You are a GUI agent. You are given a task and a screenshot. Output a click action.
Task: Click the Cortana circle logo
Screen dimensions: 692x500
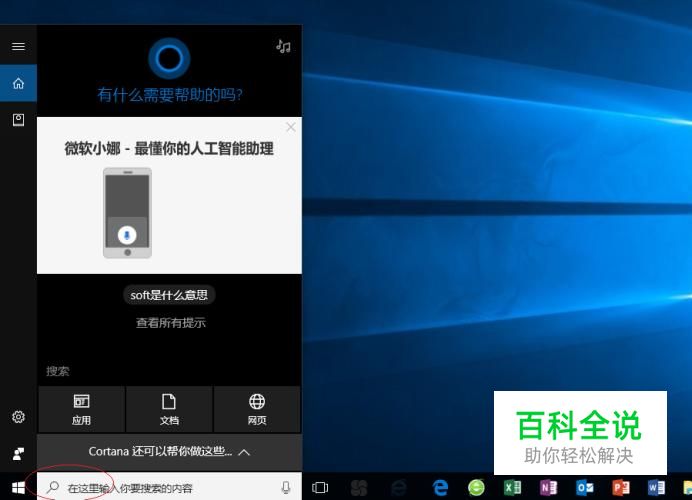pos(169,59)
